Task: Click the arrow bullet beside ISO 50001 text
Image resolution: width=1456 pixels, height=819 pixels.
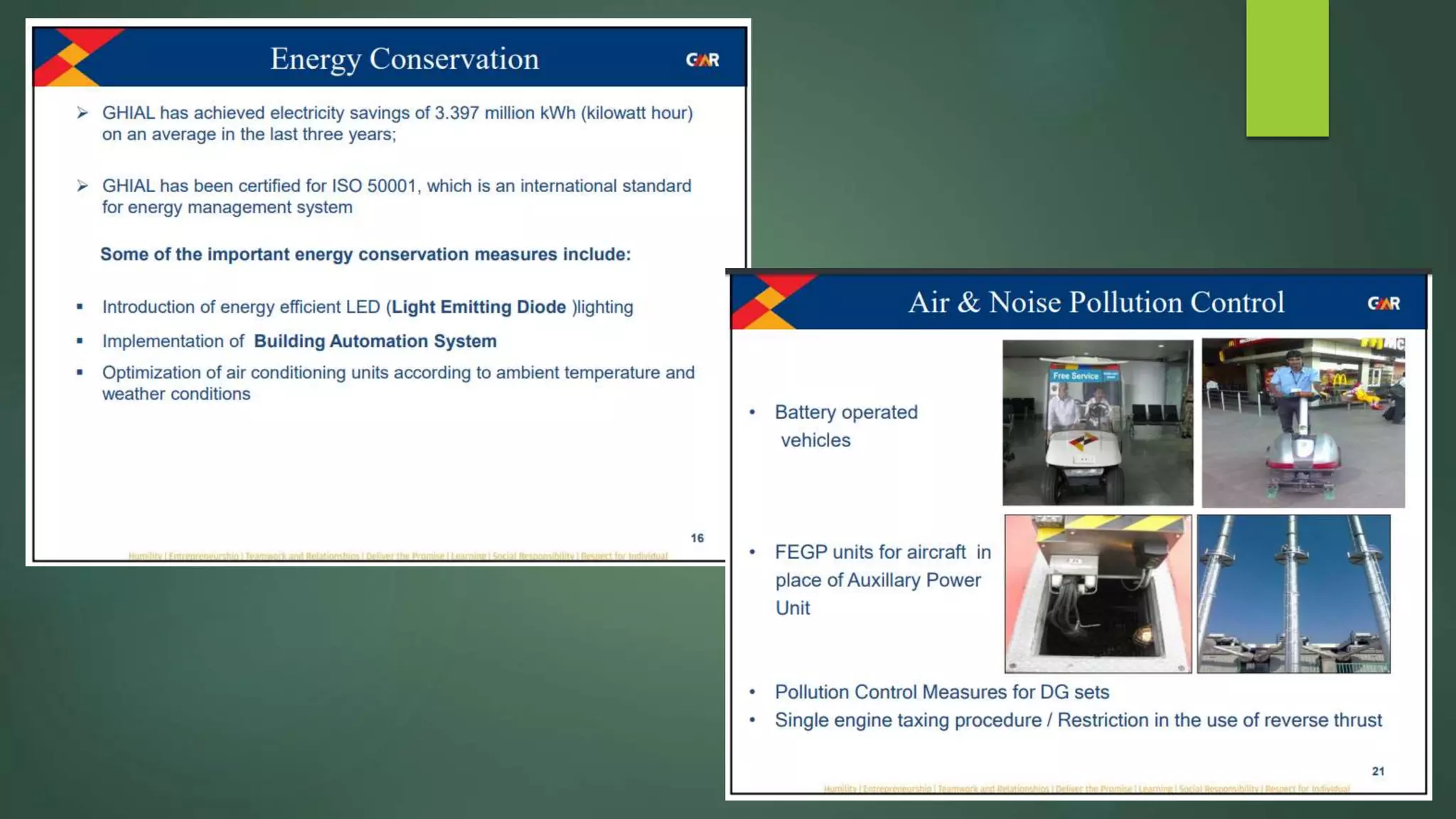Action: 82,186
